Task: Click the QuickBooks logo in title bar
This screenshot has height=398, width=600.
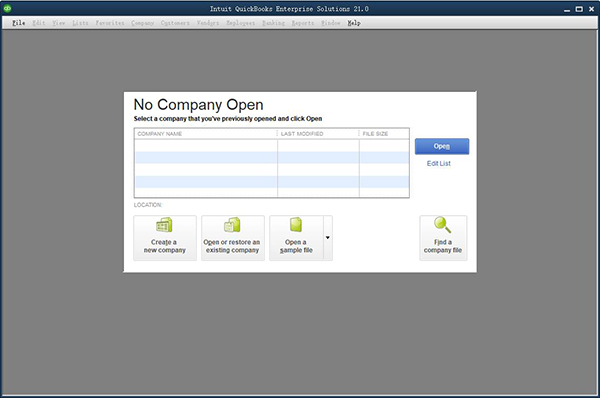Action: pos(7,8)
